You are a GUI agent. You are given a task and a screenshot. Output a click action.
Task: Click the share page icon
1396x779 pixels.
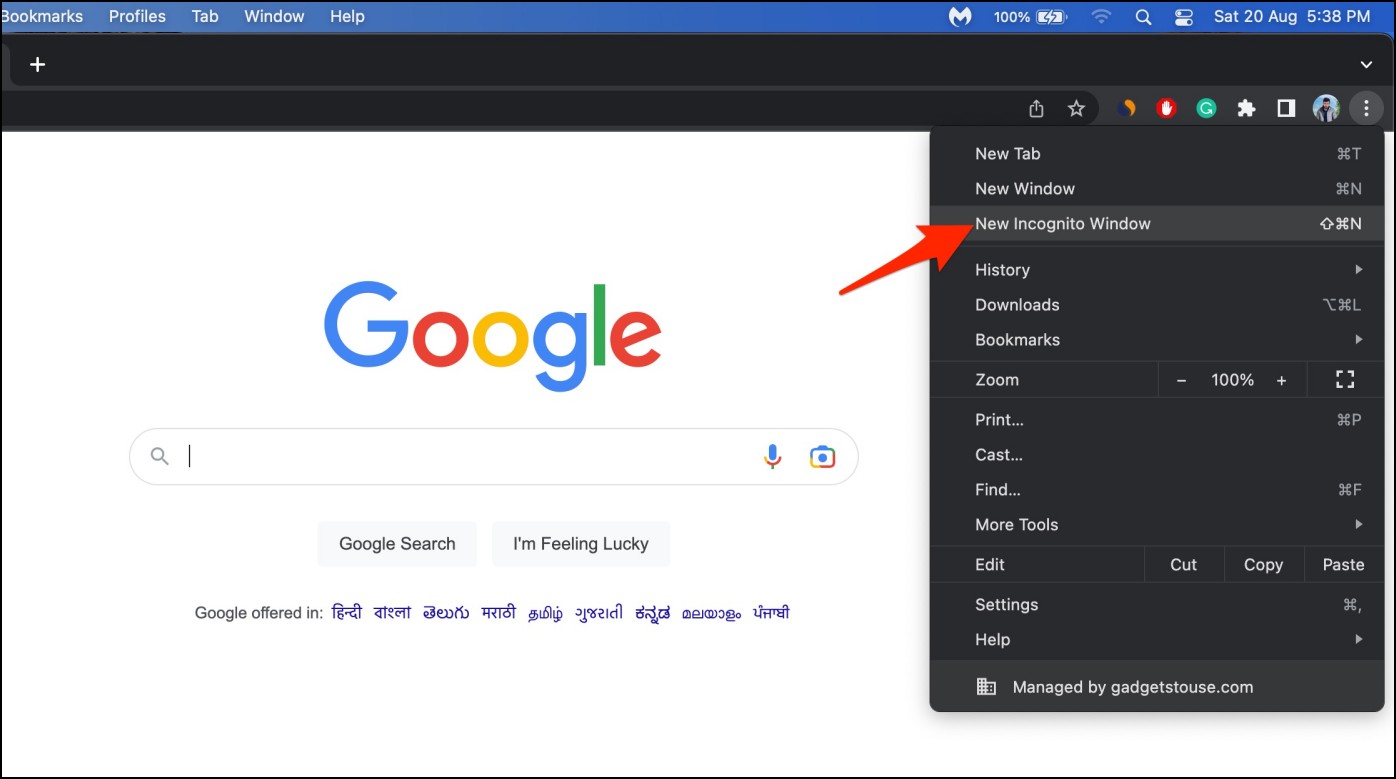(1037, 108)
